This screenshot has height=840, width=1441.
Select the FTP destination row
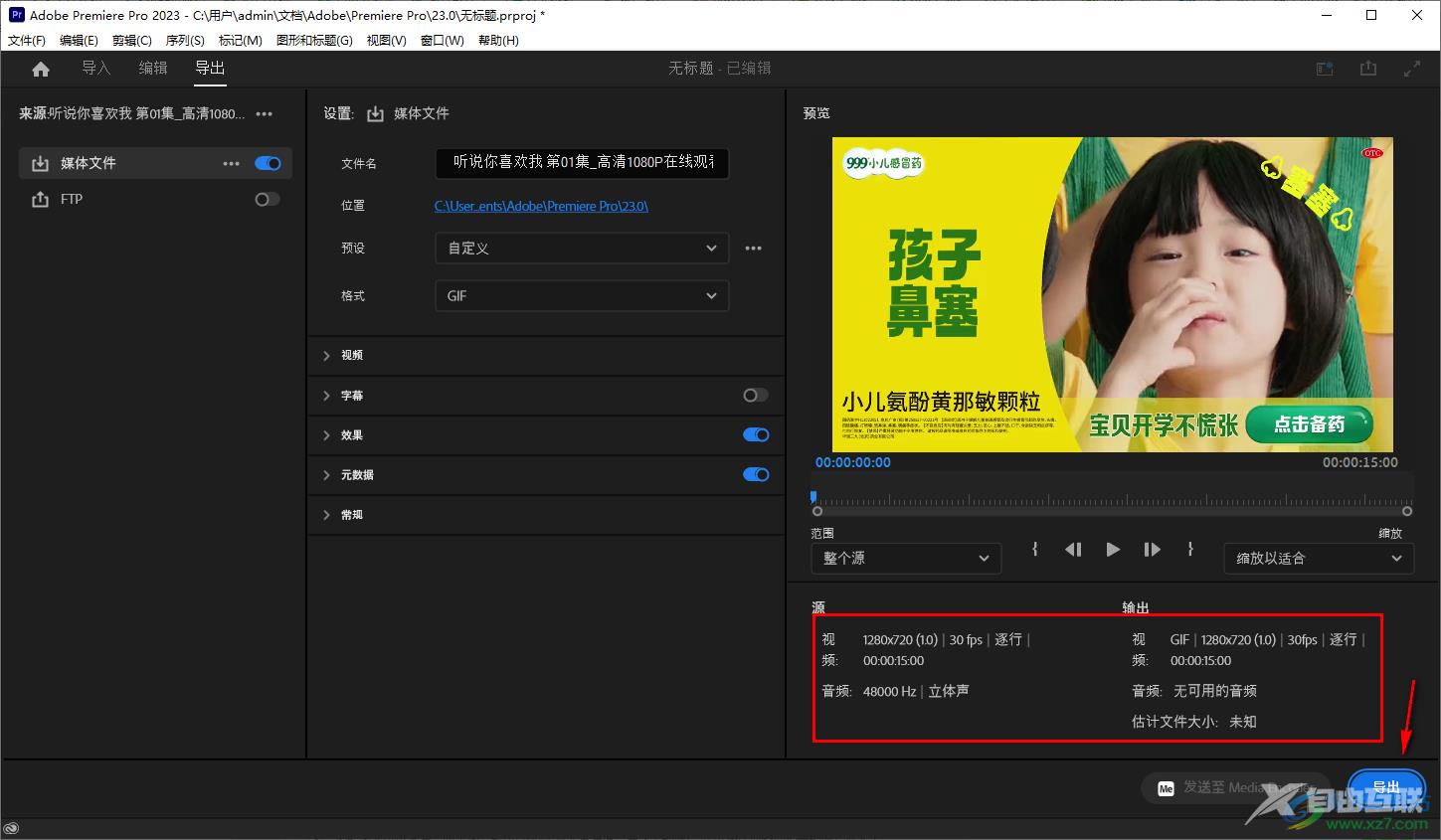155,199
